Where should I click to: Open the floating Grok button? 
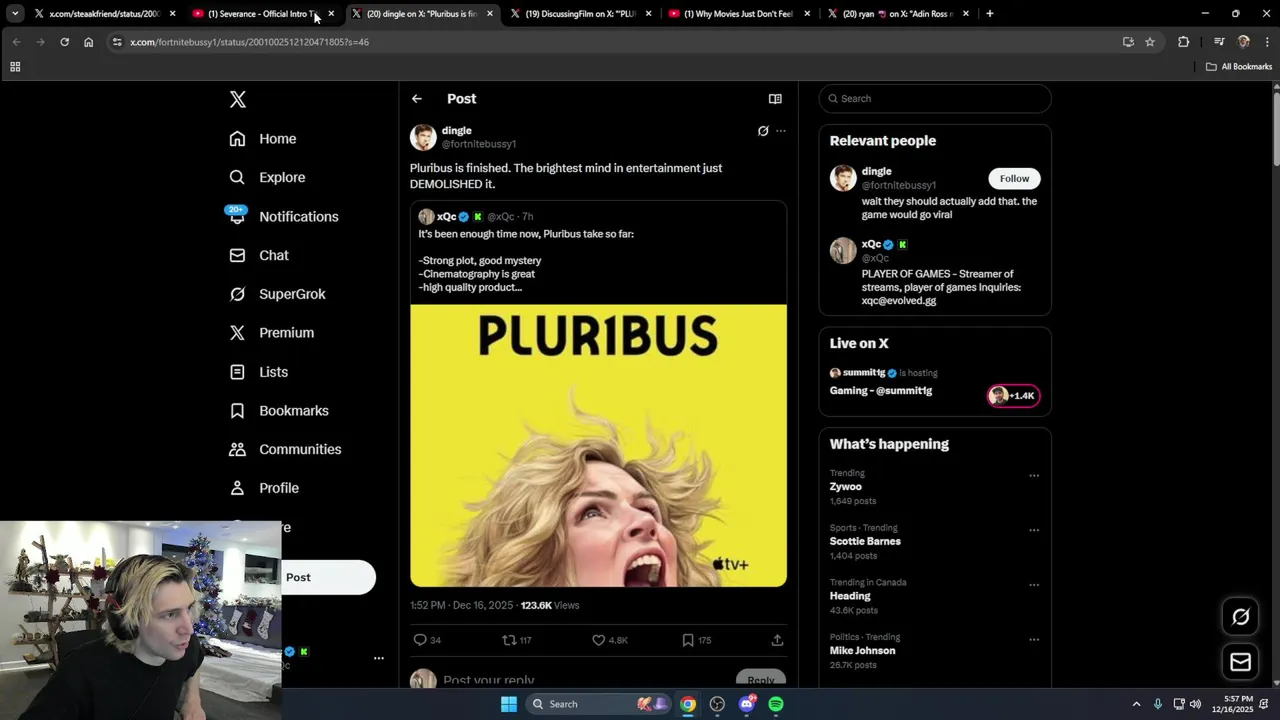click(x=1241, y=617)
